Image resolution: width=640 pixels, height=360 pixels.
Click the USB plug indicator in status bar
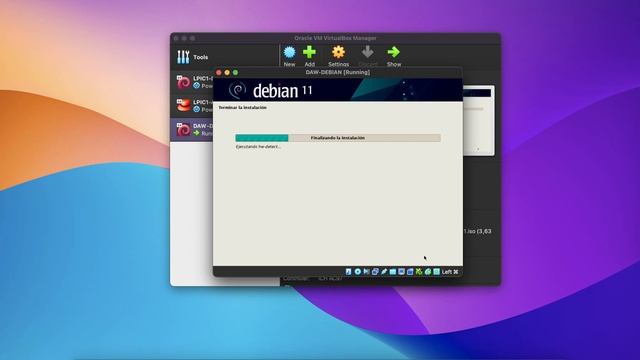[384, 271]
